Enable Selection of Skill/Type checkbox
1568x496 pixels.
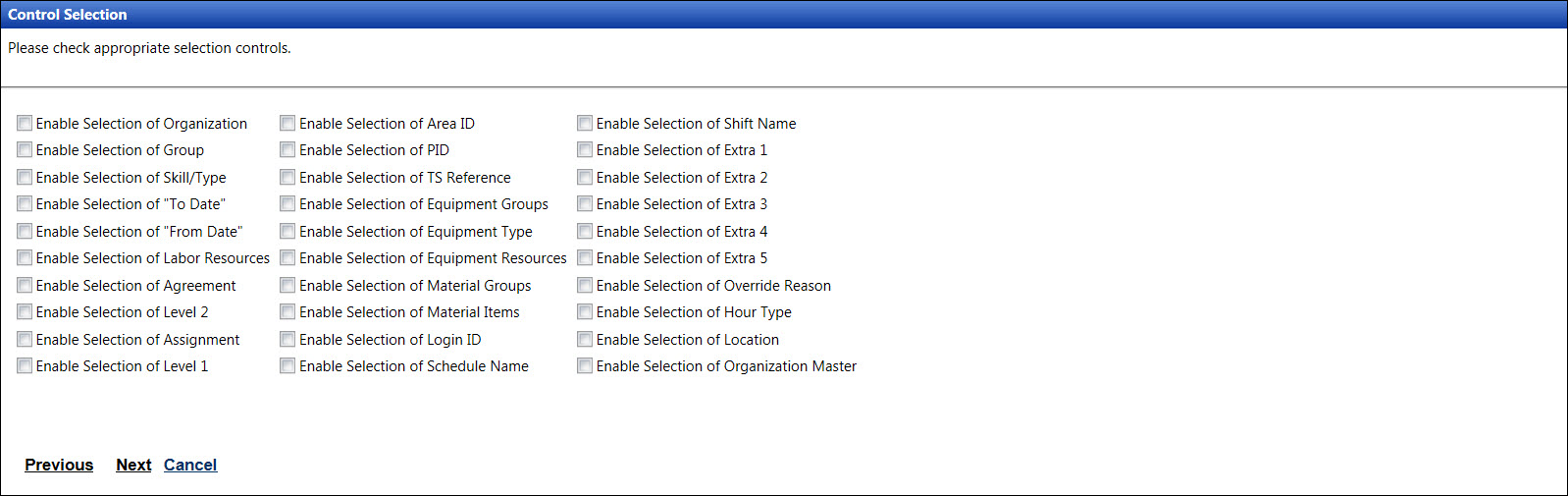pyautogui.click(x=25, y=178)
